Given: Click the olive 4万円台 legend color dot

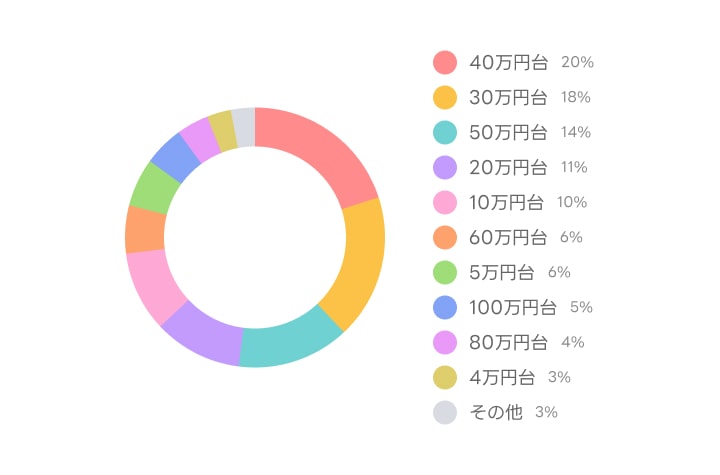Looking at the screenshot, I should point(445,377).
